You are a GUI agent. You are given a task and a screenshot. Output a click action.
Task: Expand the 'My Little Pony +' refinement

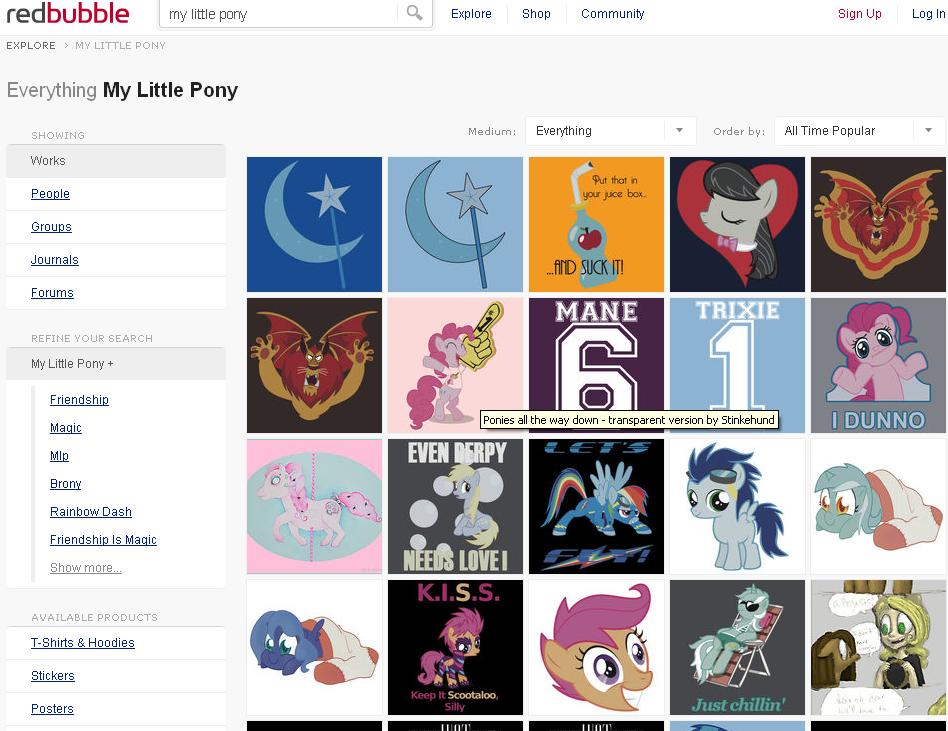[x=72, y=364]
